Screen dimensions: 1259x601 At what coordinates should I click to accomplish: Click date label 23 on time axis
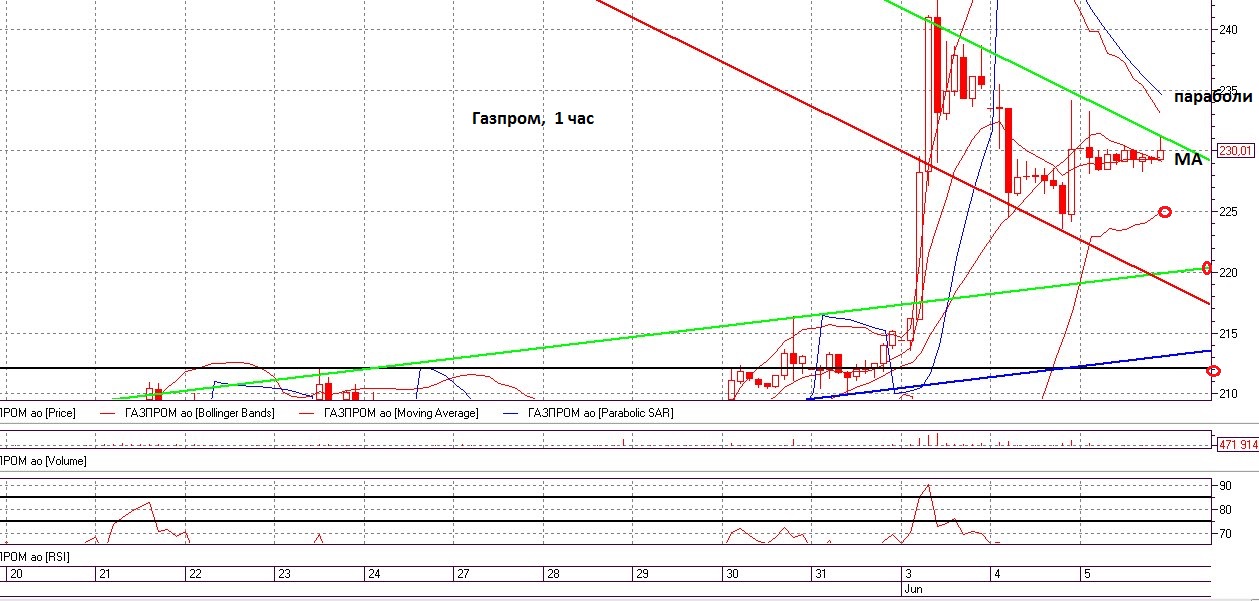pos(284,574)
